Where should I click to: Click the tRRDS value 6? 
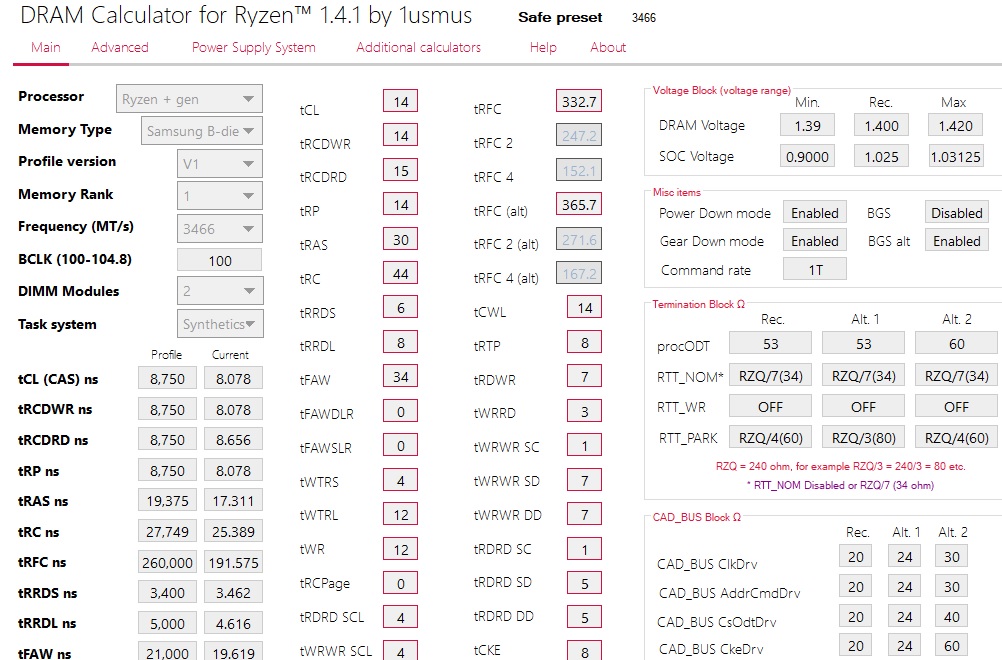point(401,307)
